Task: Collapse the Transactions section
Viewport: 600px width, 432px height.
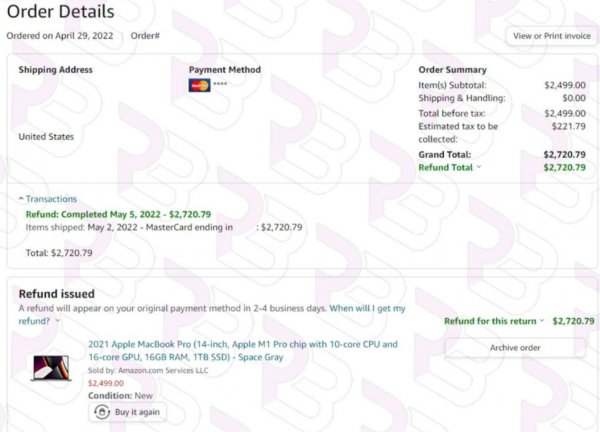Action: 21,199
